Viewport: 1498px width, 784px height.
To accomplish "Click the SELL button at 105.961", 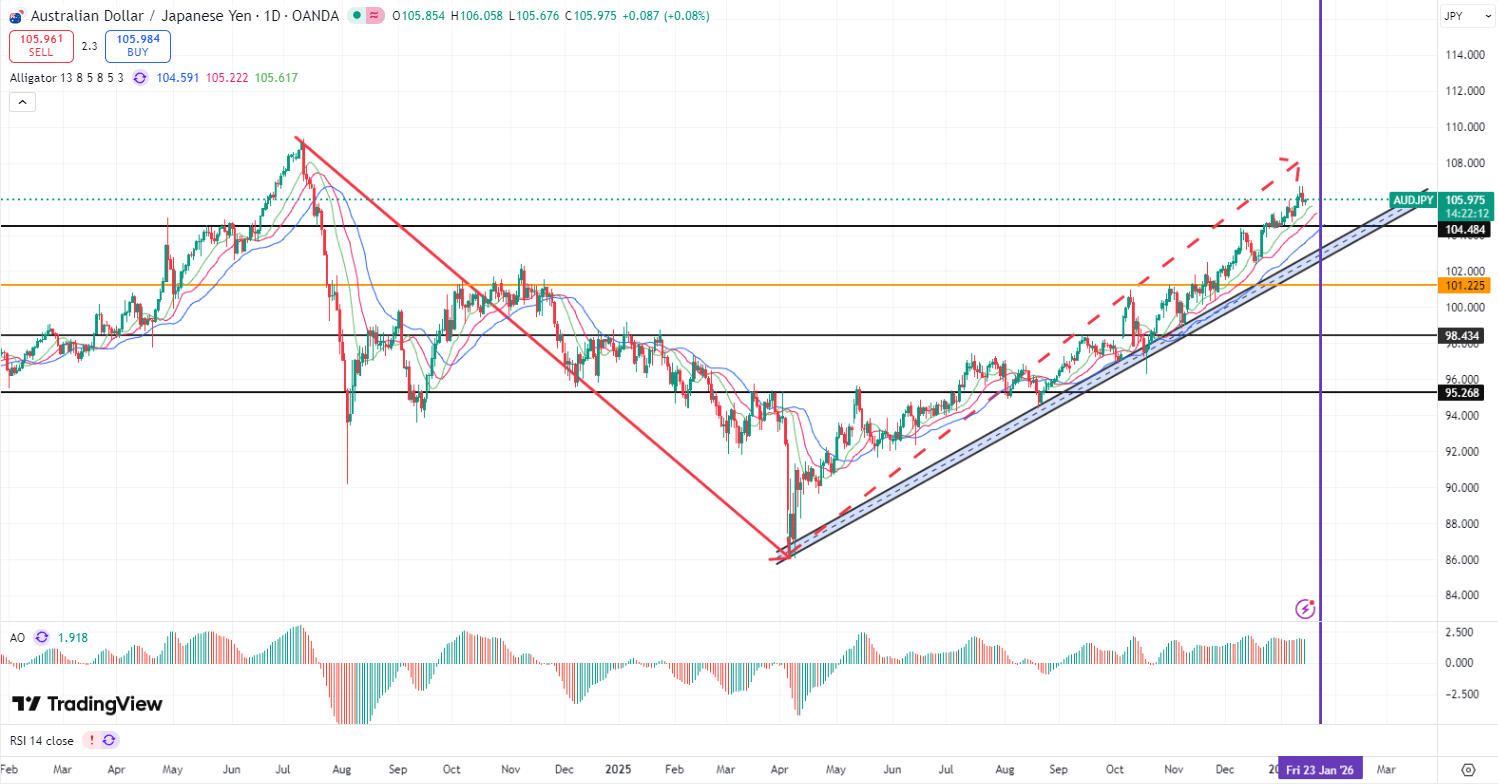I will pos(40,46).
